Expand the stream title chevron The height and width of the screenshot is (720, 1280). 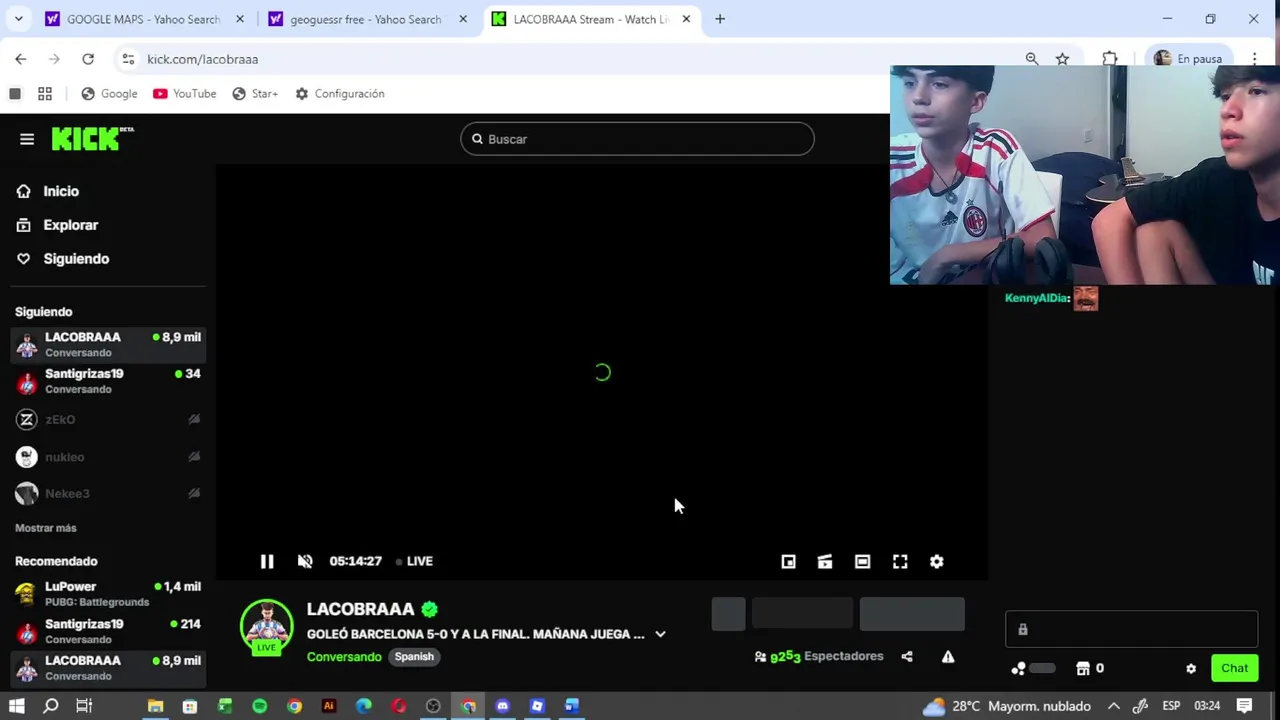point(660,634)
